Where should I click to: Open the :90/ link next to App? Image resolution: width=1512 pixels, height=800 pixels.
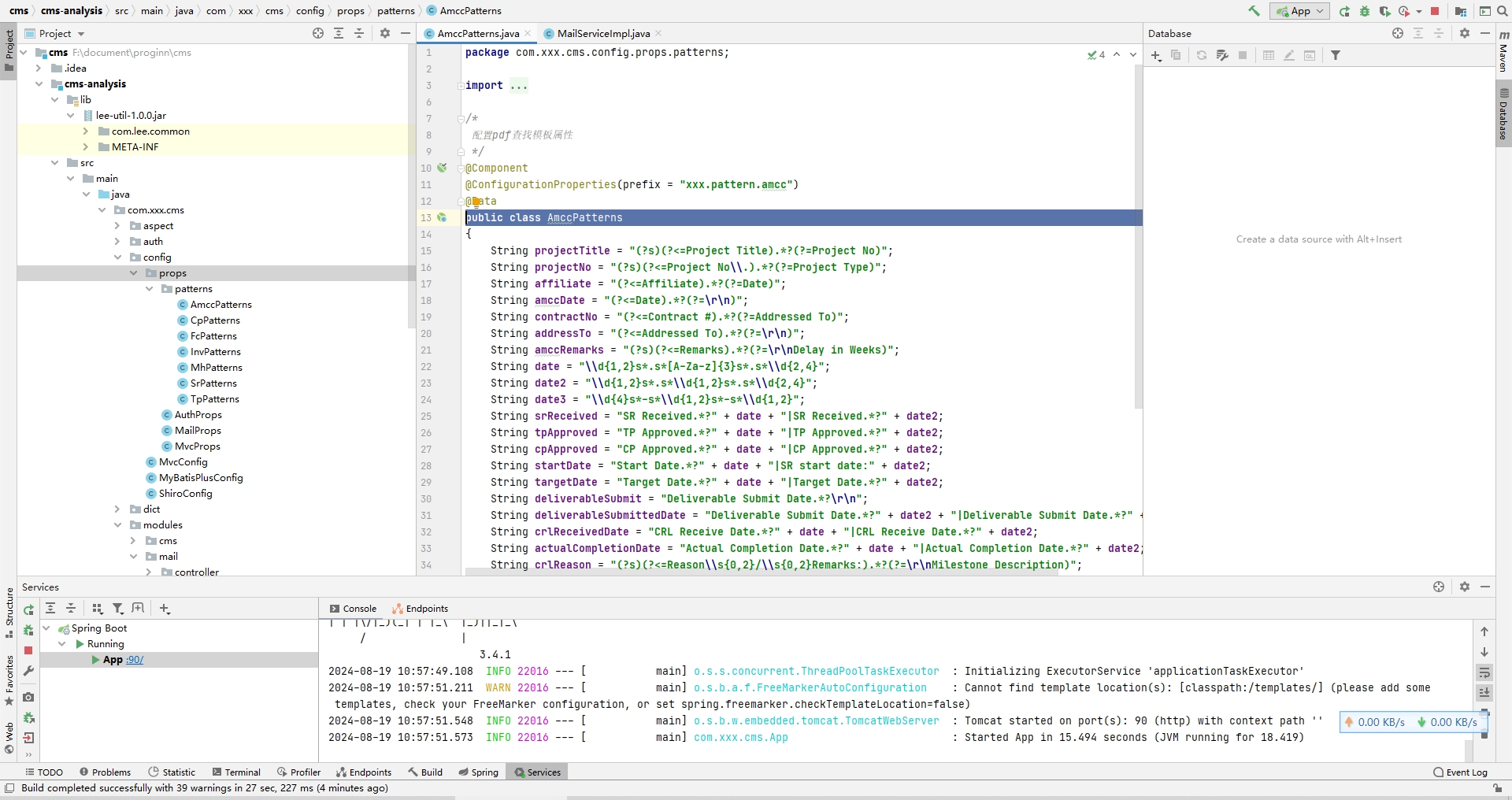(135, 660)
